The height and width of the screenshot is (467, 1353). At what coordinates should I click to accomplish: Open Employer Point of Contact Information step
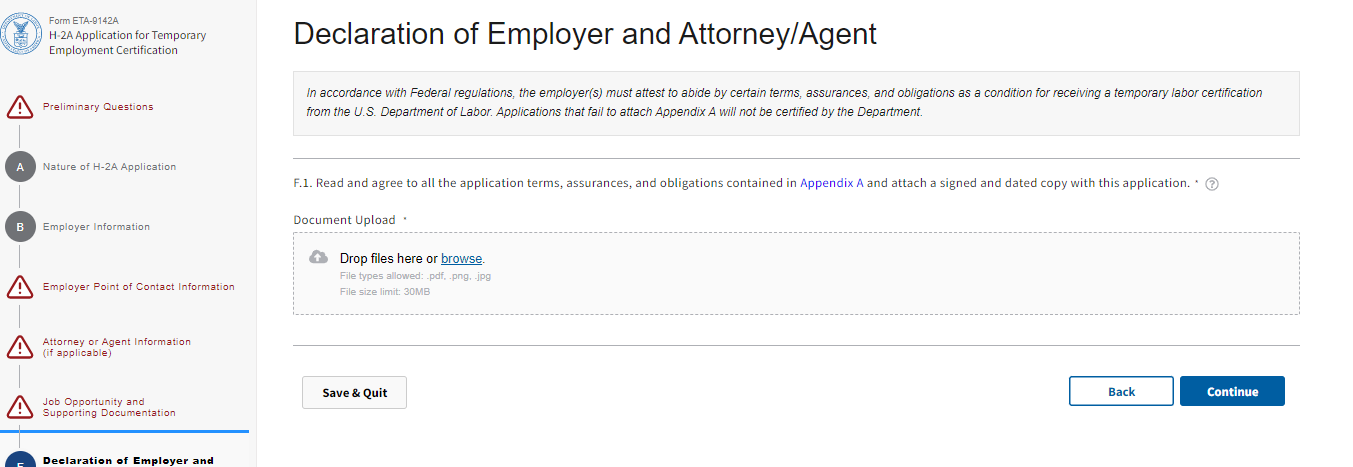click(x=139, y=287)
